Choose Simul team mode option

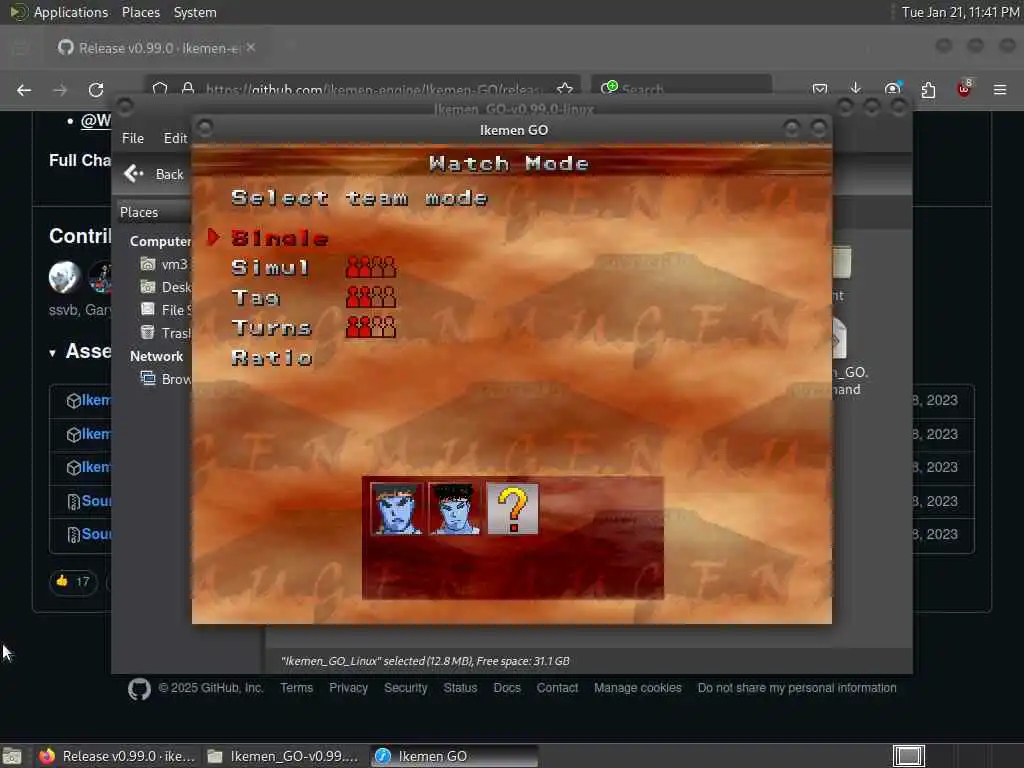270,267
